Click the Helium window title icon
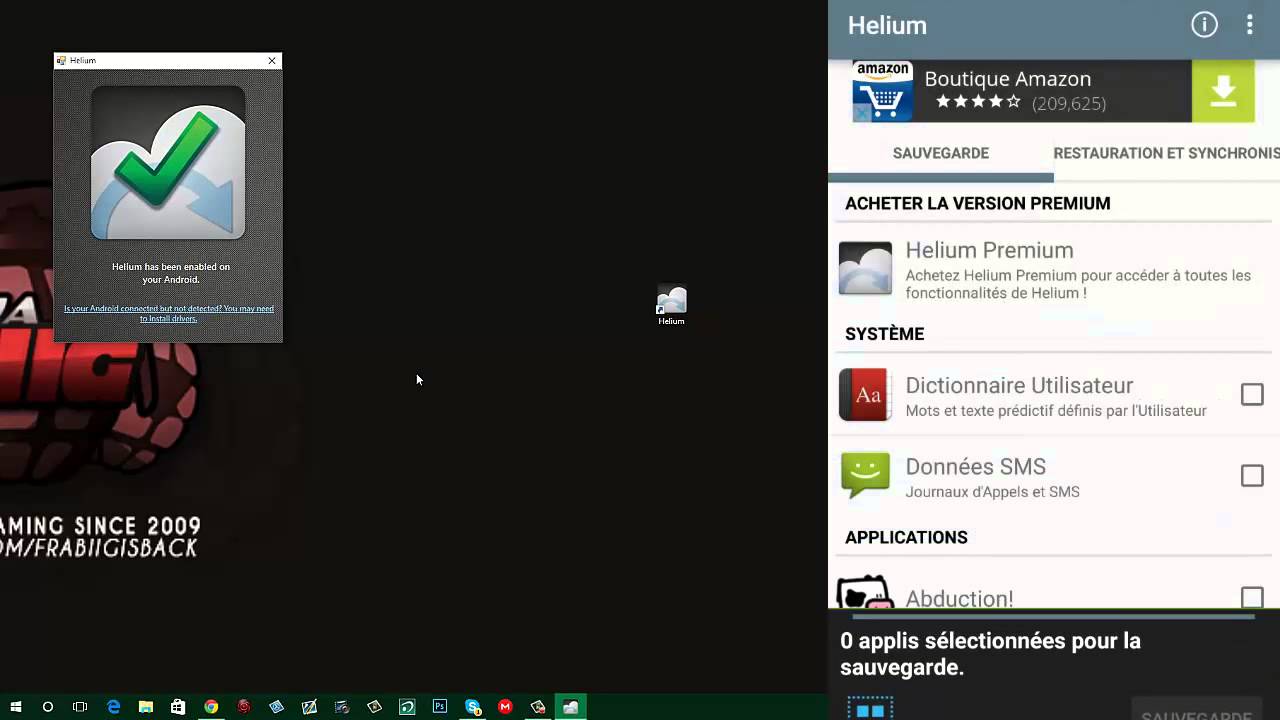This screenshot has width=1280, height=720. pos(62,61)
